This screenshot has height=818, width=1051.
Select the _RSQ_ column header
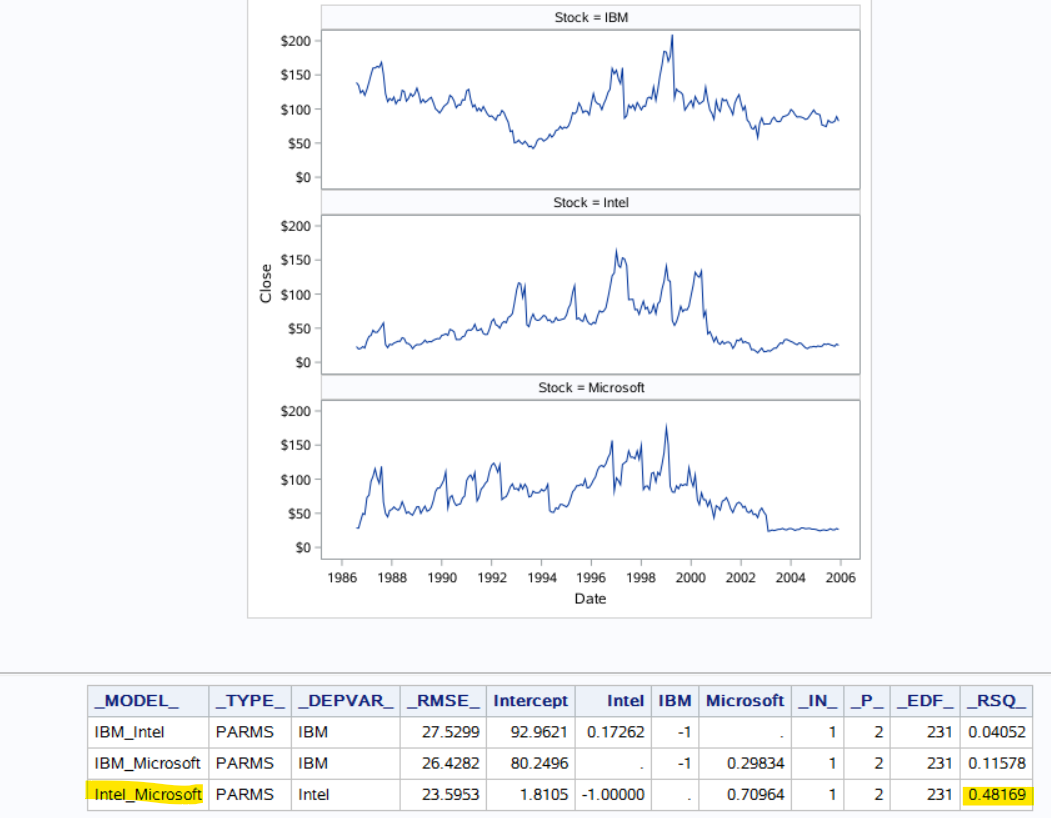click(x=996, y=701)
